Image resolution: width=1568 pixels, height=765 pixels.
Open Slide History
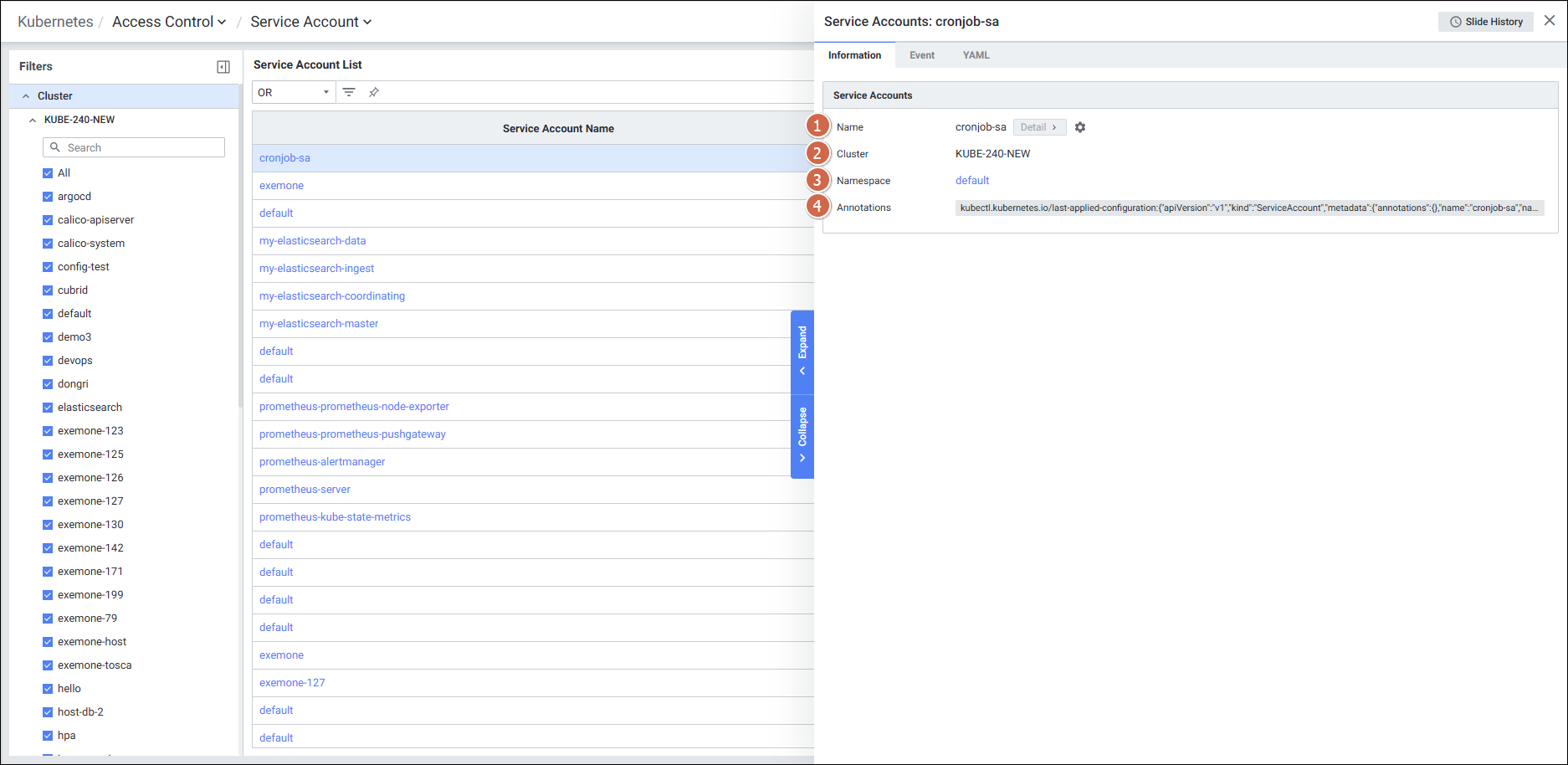[1485, 22]
